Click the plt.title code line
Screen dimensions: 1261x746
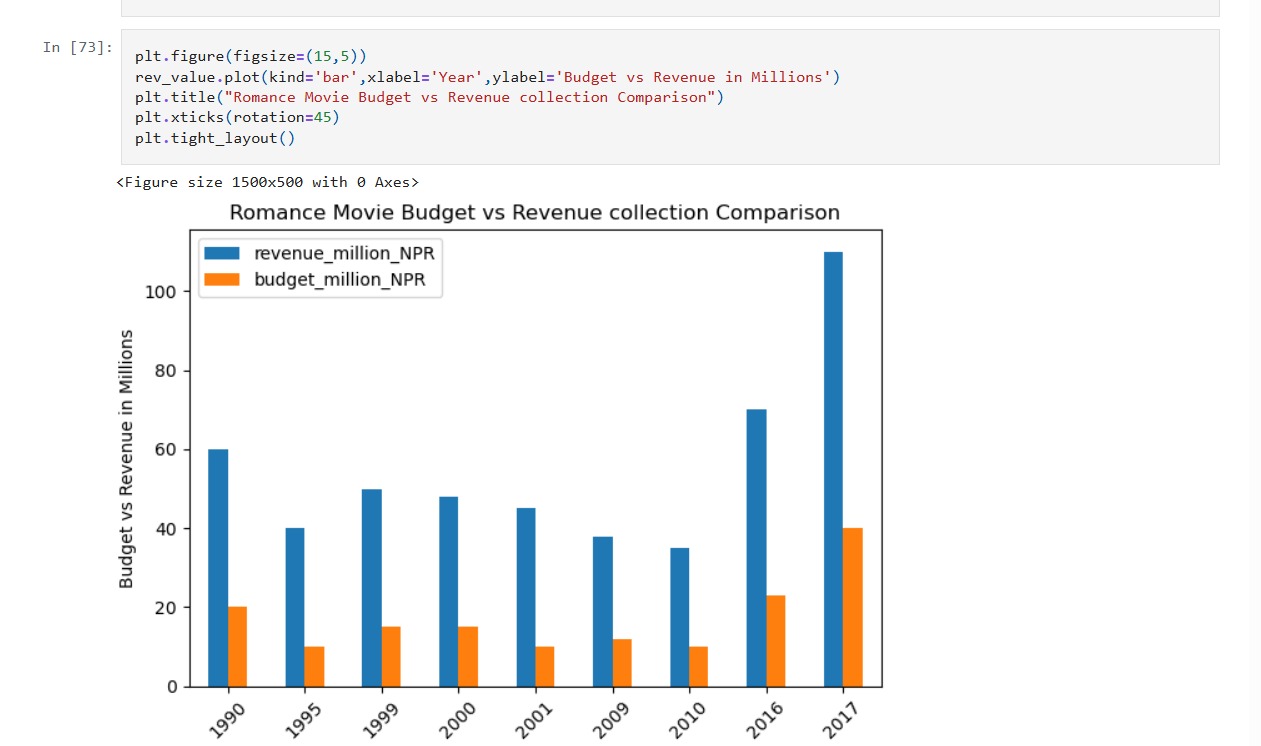click(429, 97)
